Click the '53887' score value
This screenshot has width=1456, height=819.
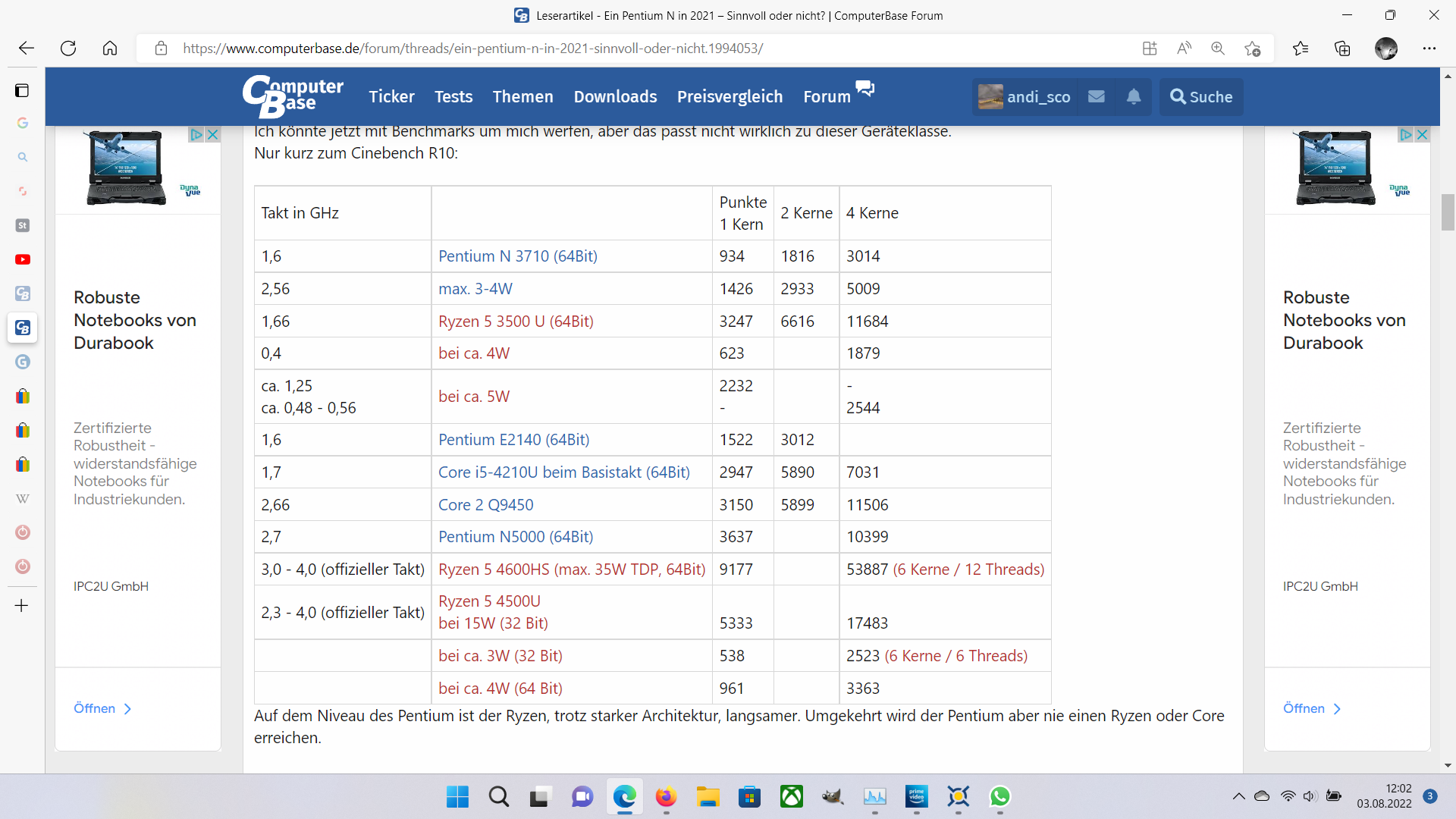[x=867, y=570]
